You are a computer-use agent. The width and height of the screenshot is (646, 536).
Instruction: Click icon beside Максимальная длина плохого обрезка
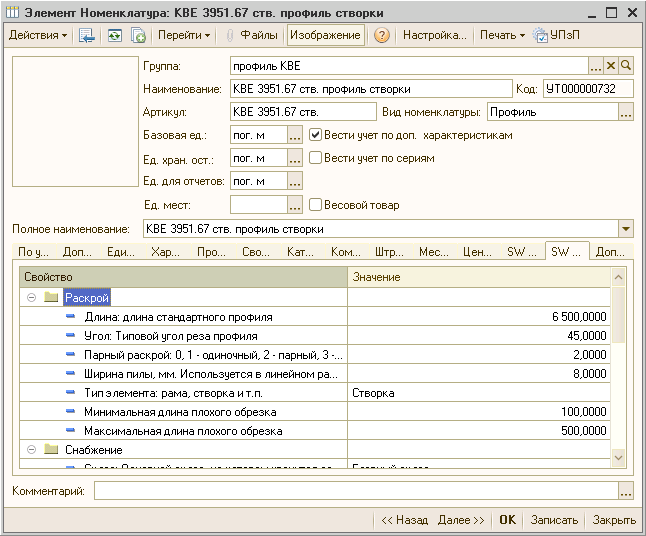coord(70,430)
